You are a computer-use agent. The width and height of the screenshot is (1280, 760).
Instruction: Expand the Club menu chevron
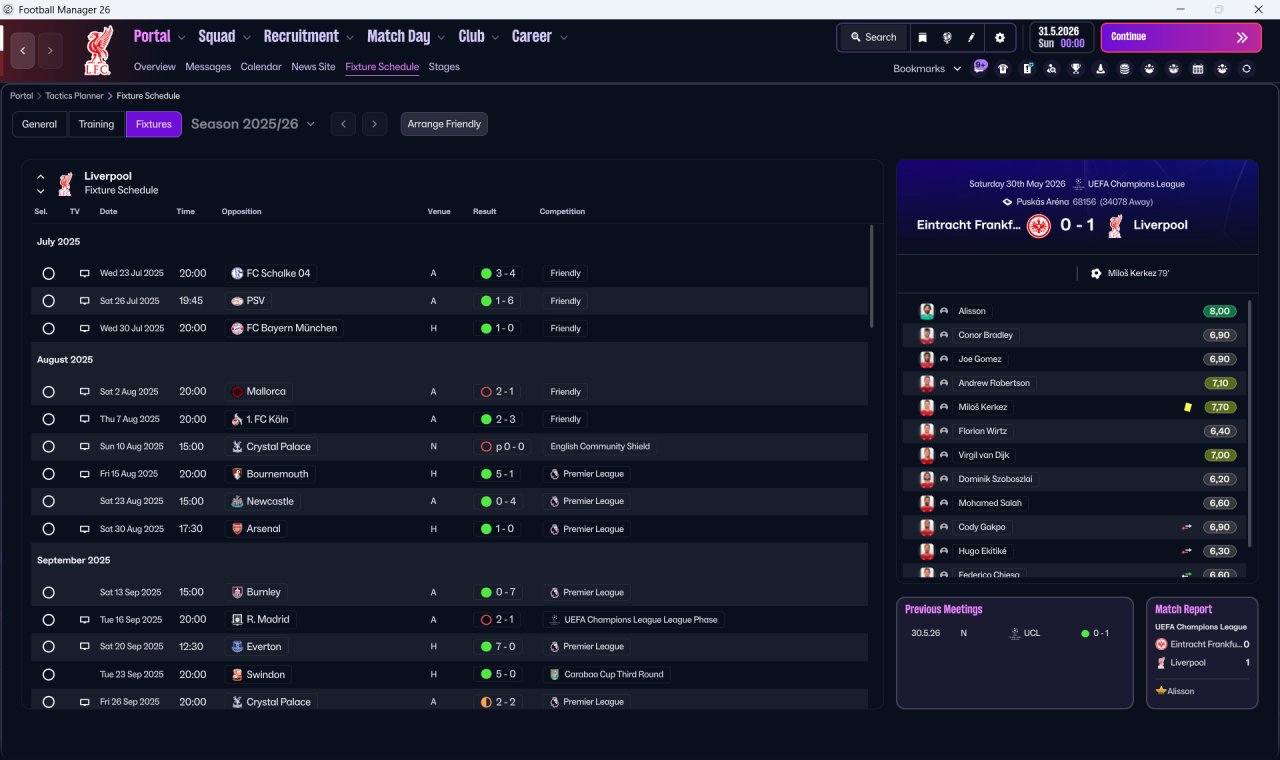coord(495,38)
